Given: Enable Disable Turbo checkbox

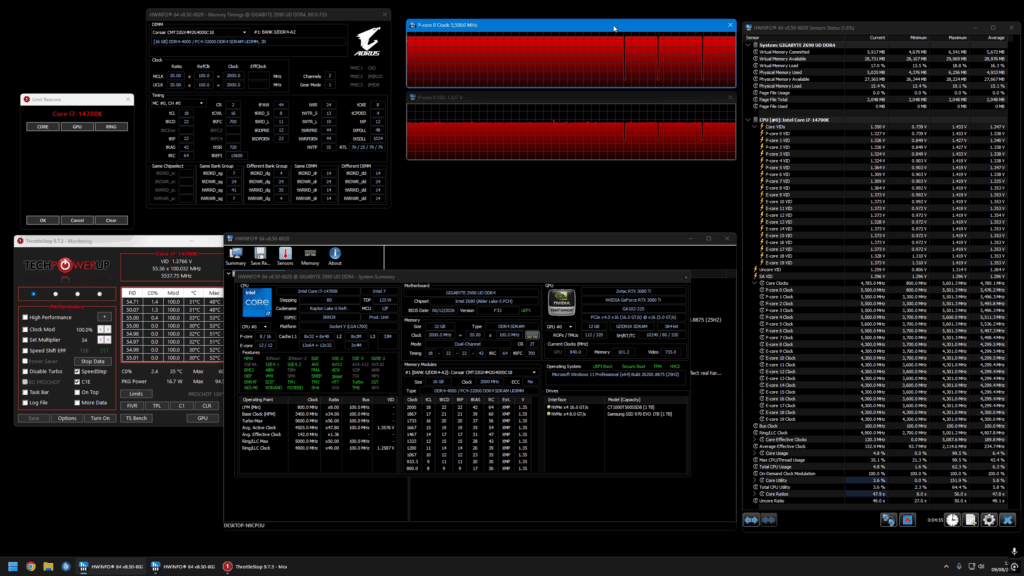Looking at the screenshot, I should click(25, 372).
